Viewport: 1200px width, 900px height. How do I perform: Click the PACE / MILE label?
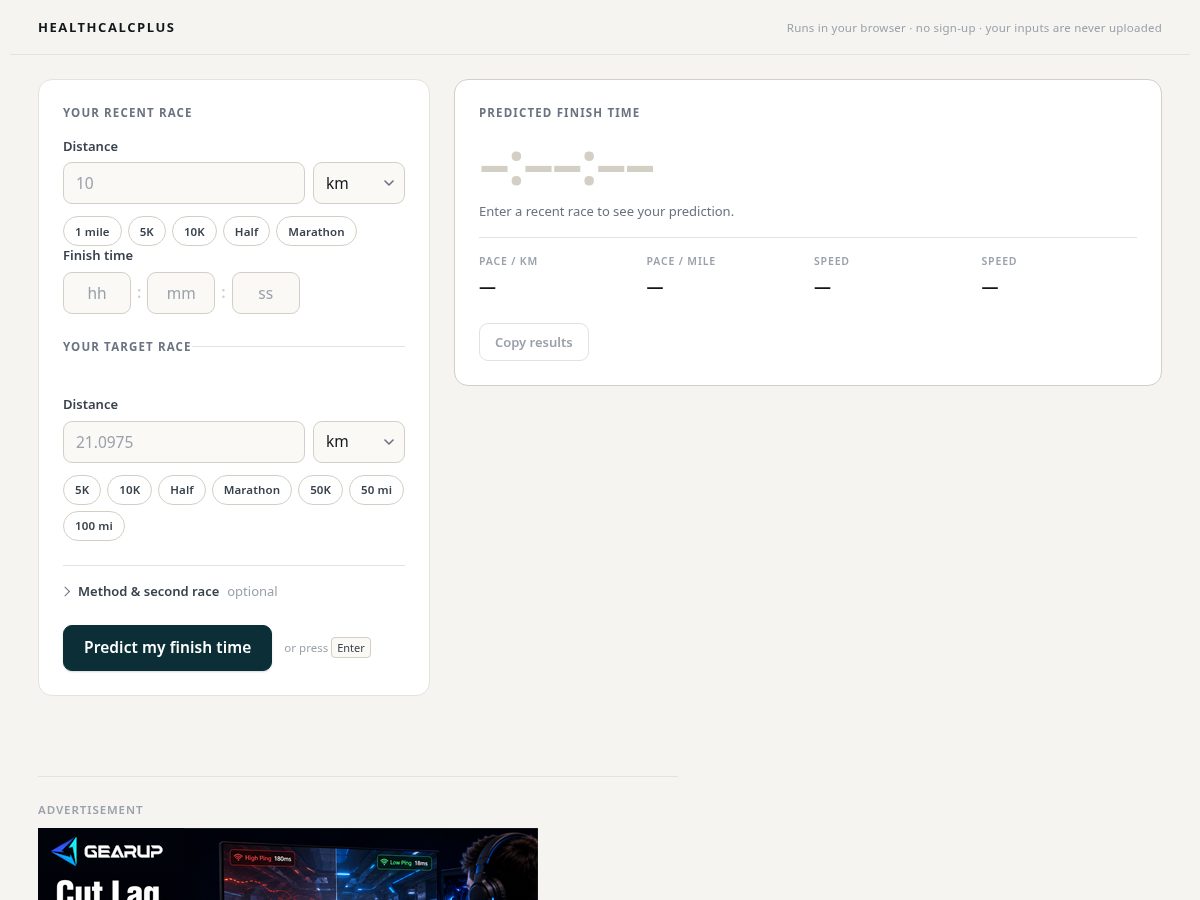pos(681,261)
